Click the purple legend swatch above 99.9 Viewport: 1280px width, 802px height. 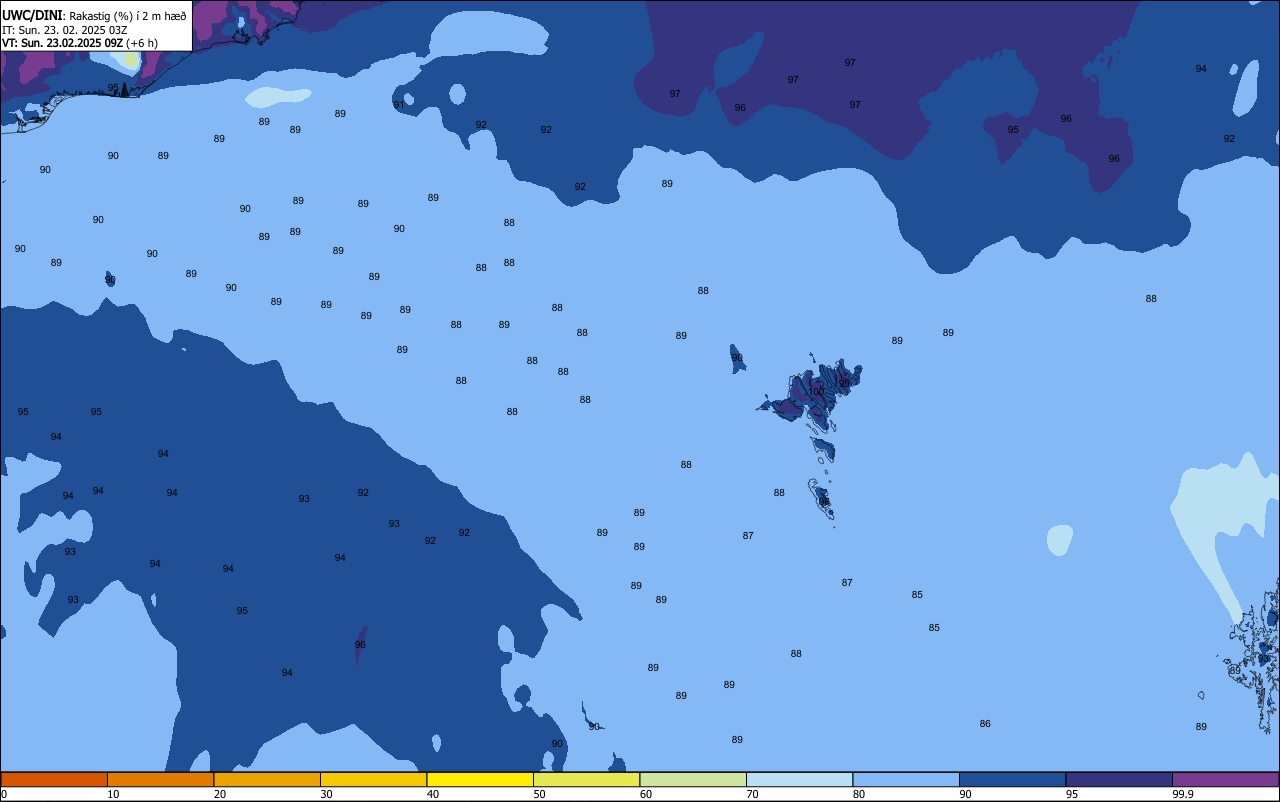click(x=1225, y=779)
